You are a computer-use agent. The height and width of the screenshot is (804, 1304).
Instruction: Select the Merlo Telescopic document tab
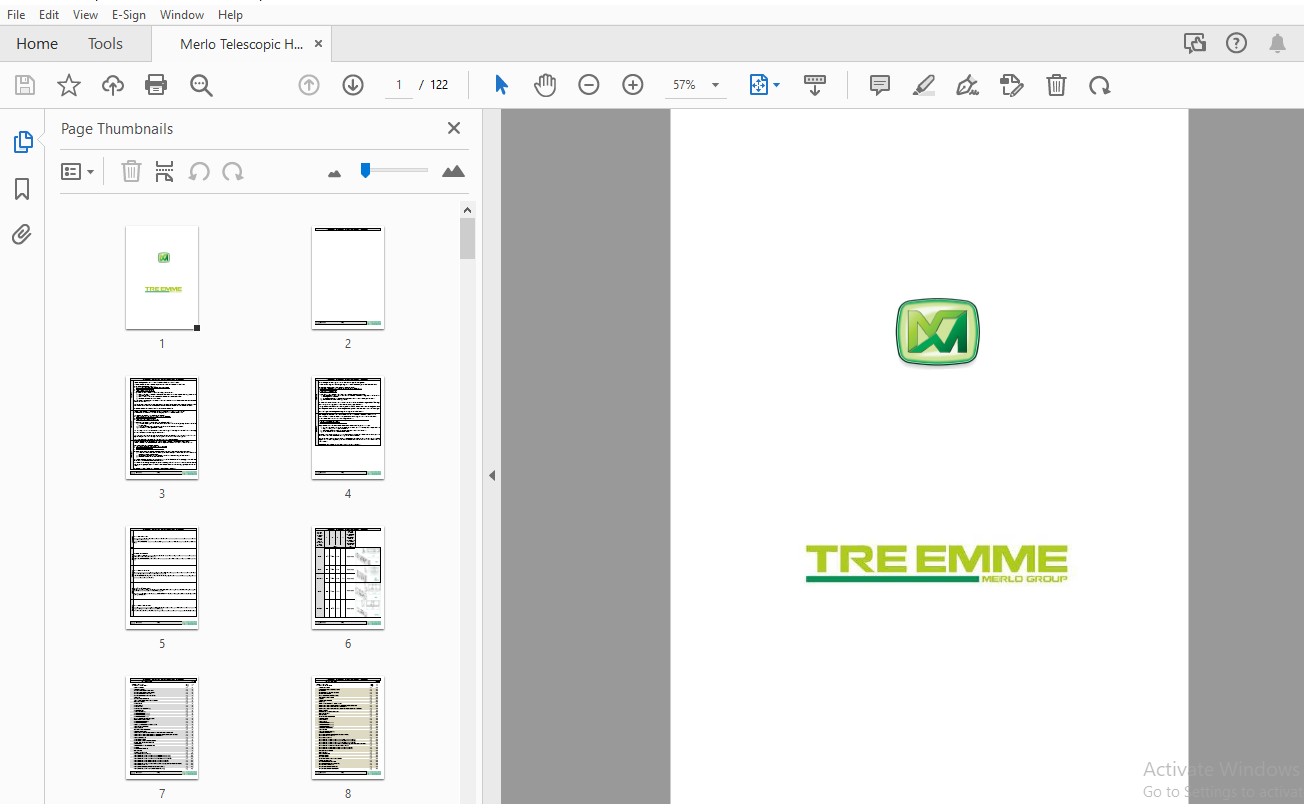[x=241, y=44]
